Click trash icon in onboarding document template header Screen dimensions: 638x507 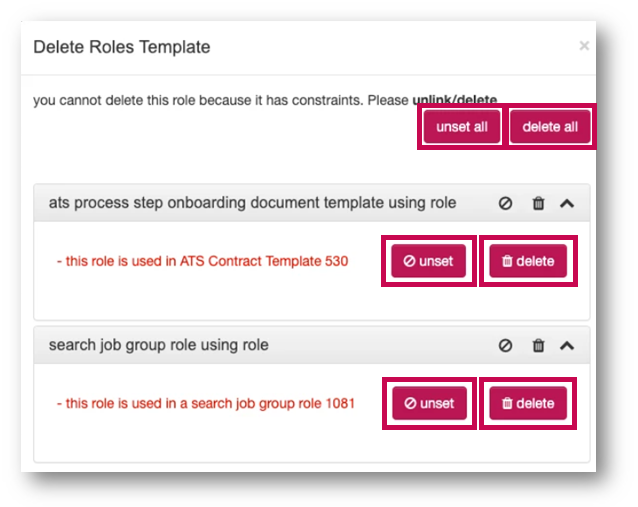coord(538,203)
